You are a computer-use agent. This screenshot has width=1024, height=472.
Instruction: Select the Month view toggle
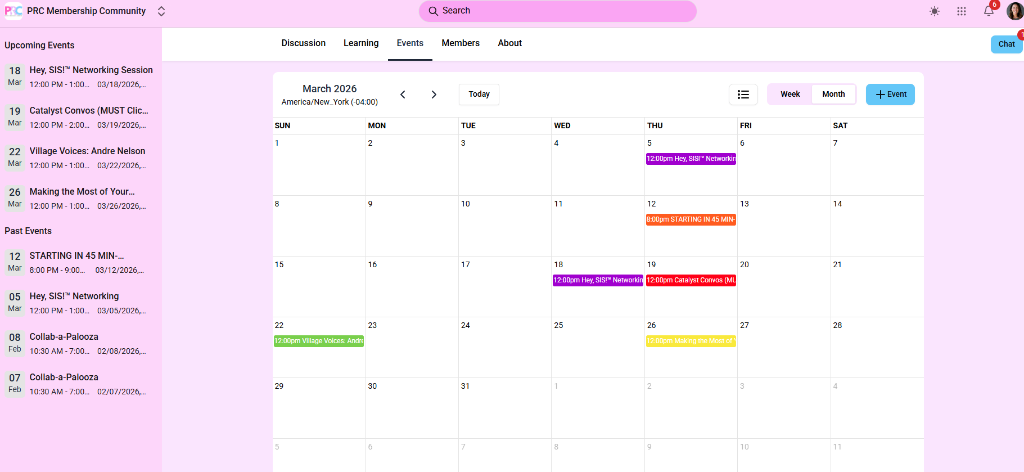(x=833, y=94)
